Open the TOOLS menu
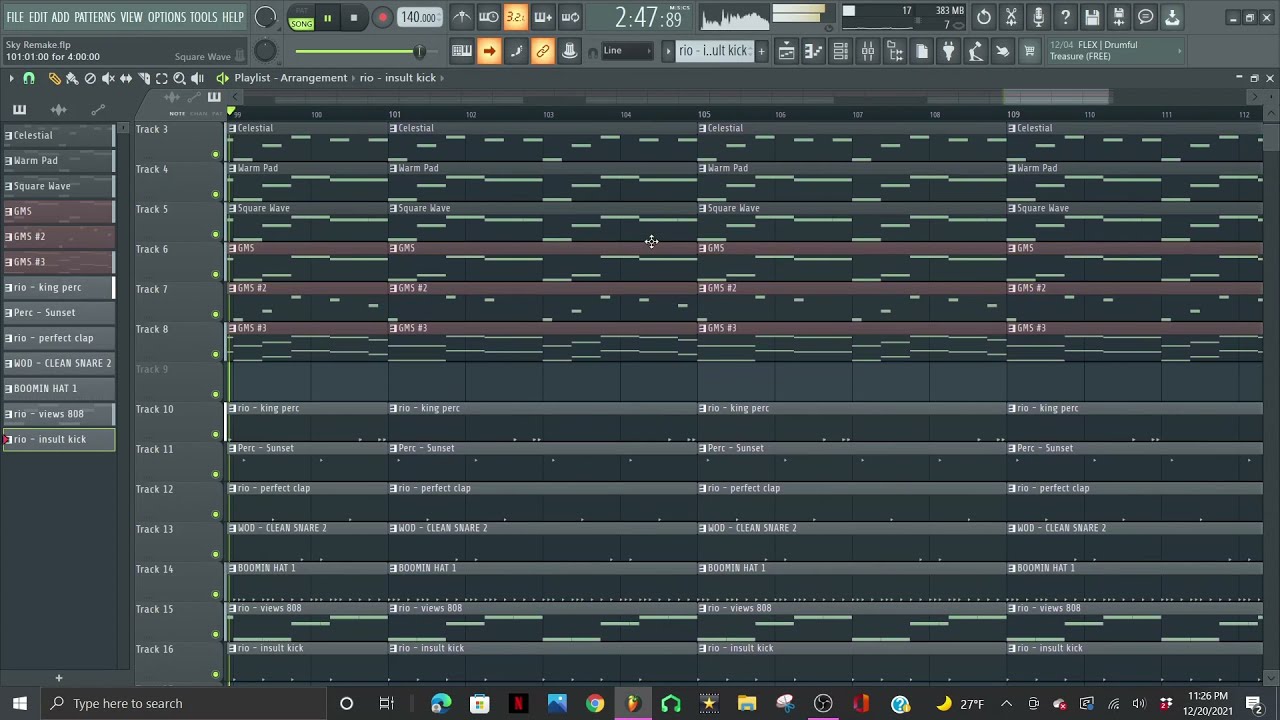Image resolution: width=1280 pixels, height=720 pixels. pyautogui.click(x=204, y=17)
